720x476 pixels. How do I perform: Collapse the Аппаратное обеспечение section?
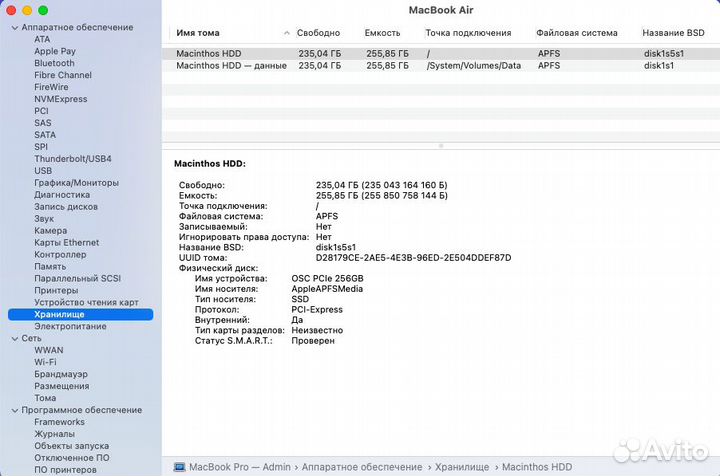click(13, 27)
